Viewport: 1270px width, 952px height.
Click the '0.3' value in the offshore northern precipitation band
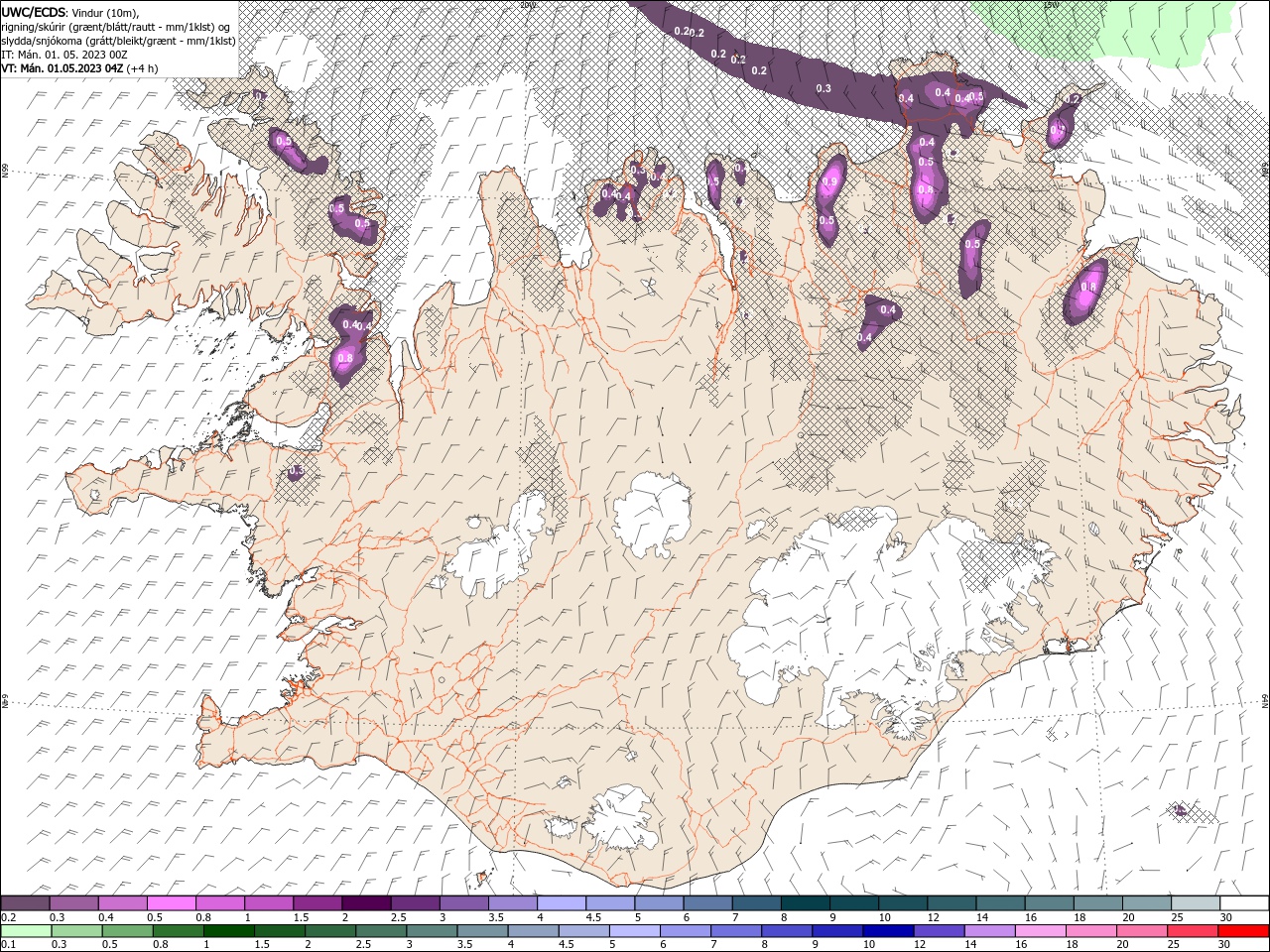(x=824, y=89)
